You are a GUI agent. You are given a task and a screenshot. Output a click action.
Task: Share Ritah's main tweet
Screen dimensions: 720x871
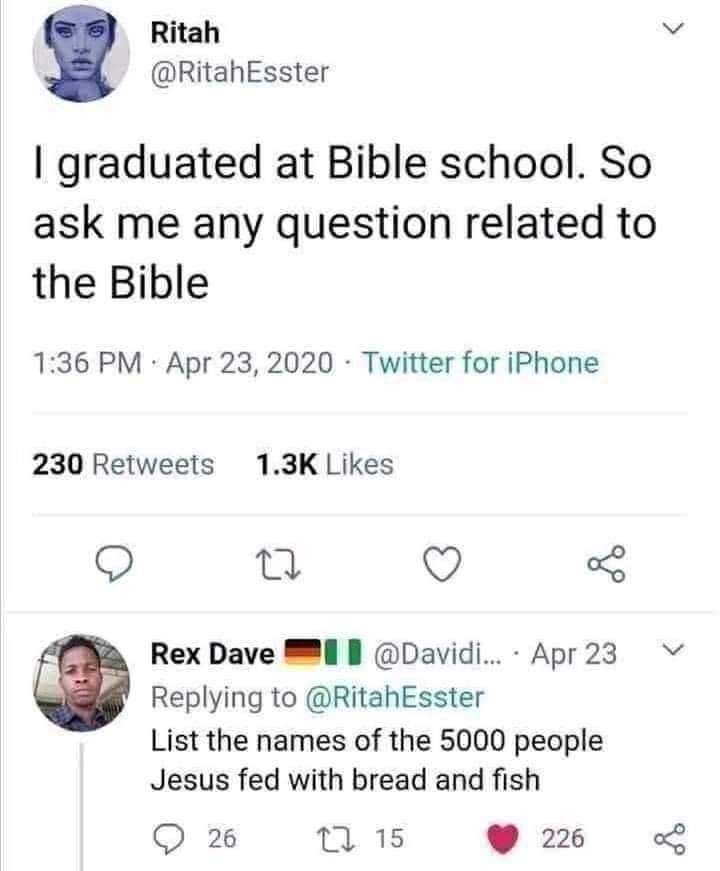coord(607,567)
